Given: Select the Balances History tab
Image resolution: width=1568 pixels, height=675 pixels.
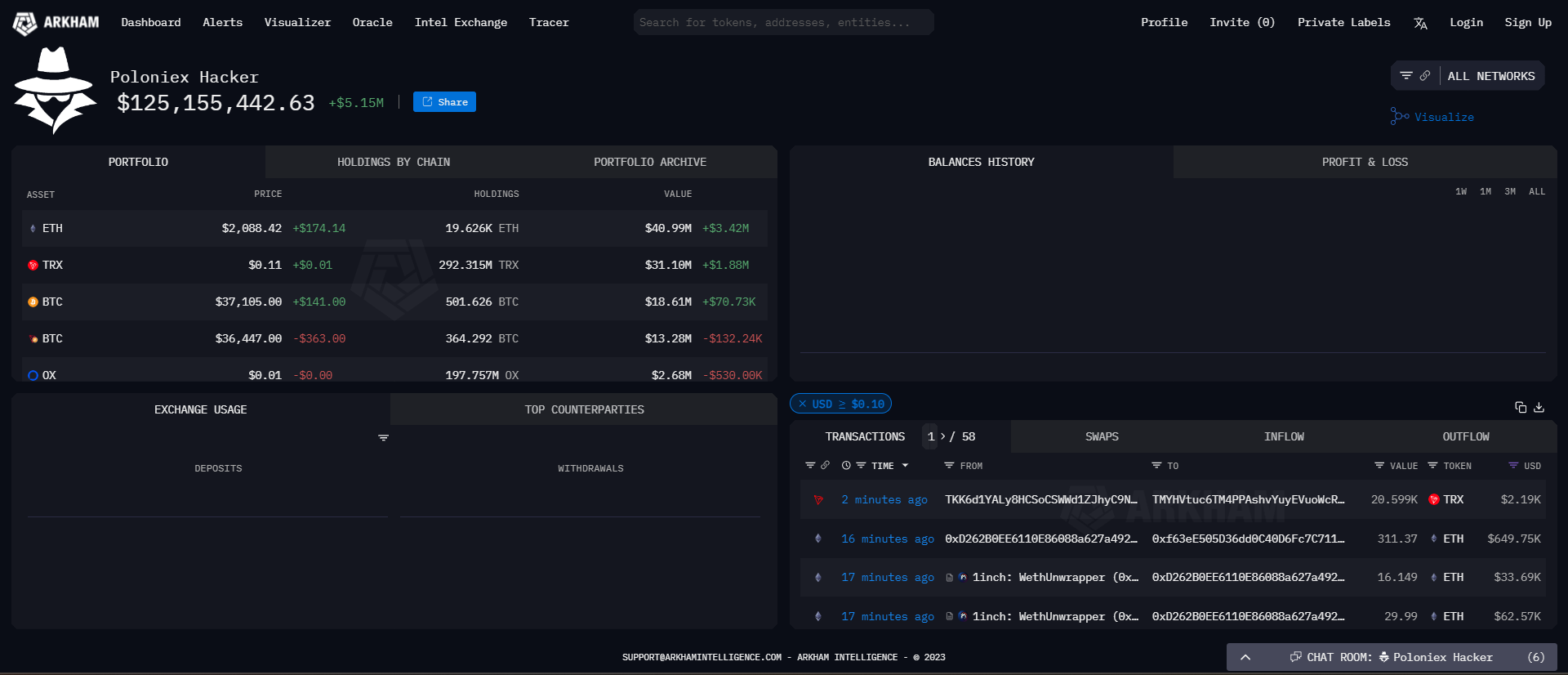Looking at the screenshot, I should click(981, 162).
